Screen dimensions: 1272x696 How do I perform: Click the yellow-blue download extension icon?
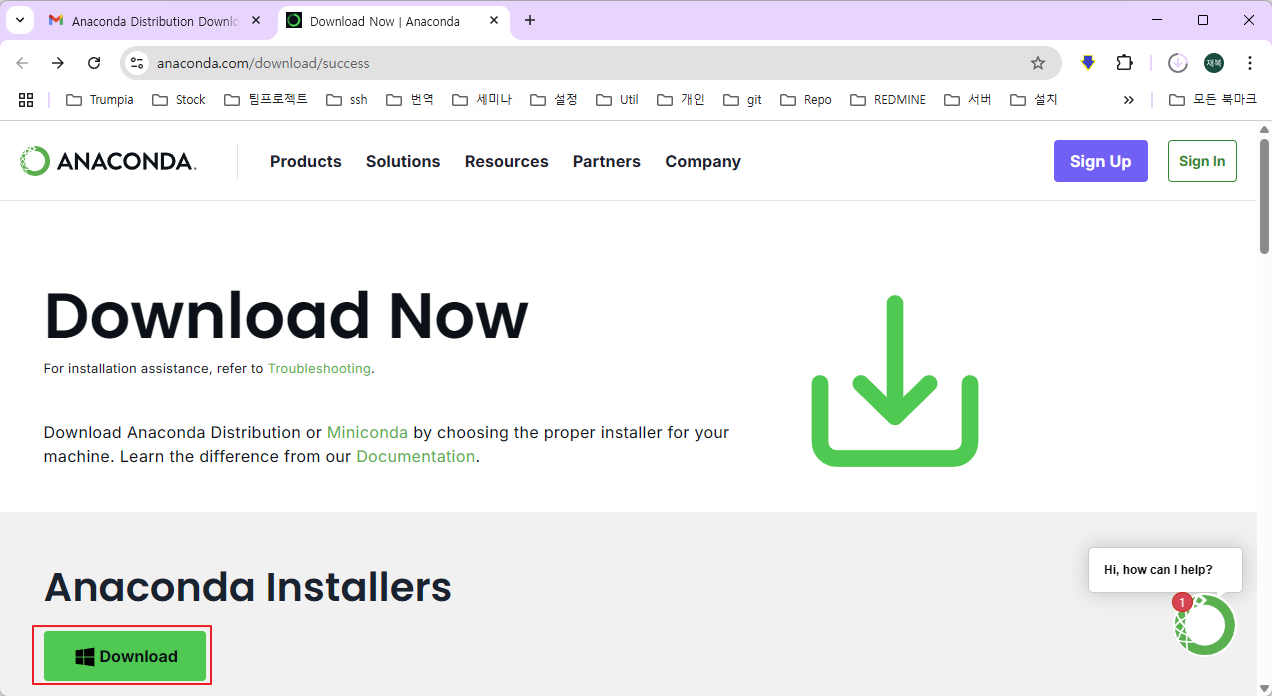coord(1088,63)
